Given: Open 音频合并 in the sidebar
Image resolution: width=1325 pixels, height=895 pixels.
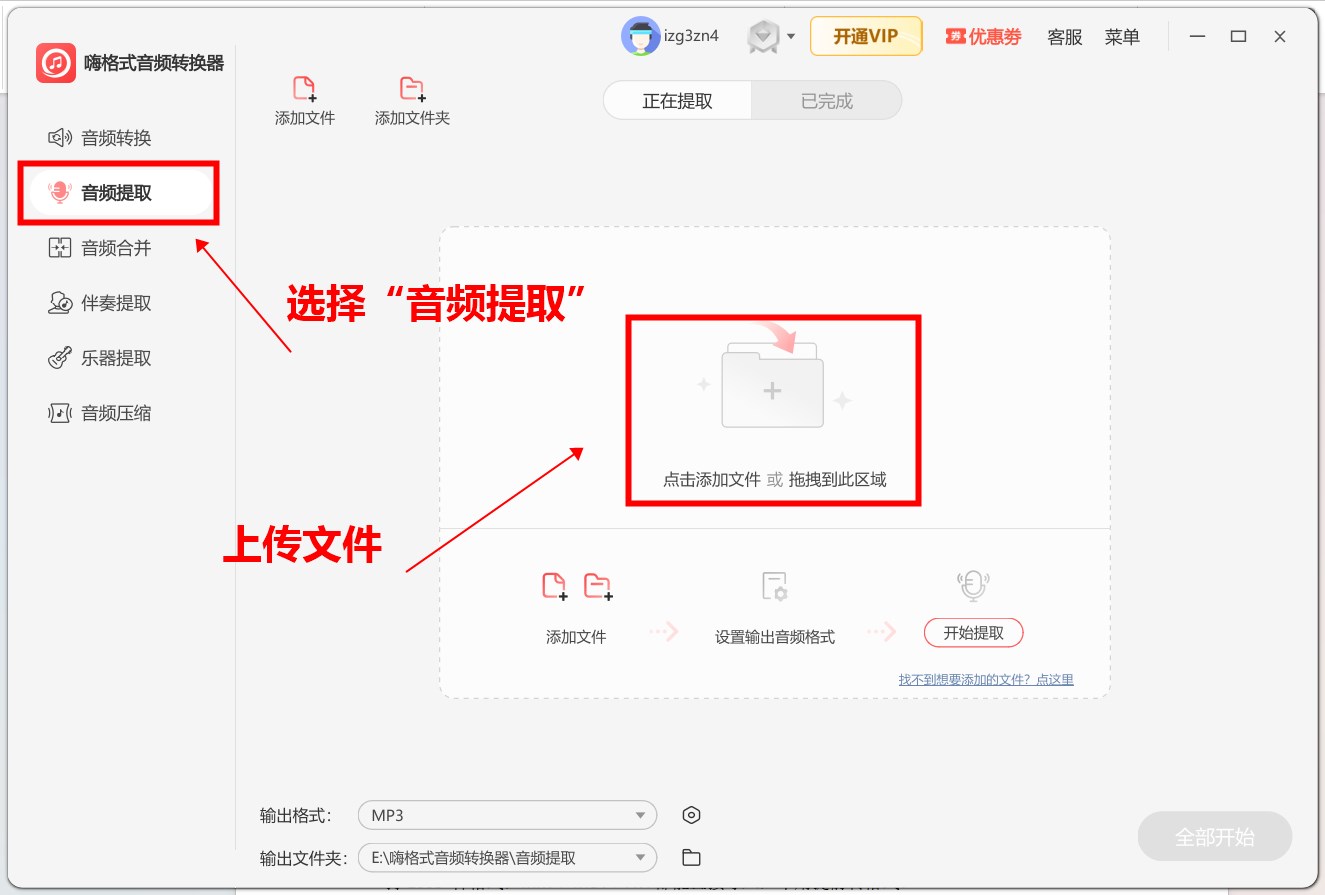Looking at the screenshot, I should coord(100,248).
